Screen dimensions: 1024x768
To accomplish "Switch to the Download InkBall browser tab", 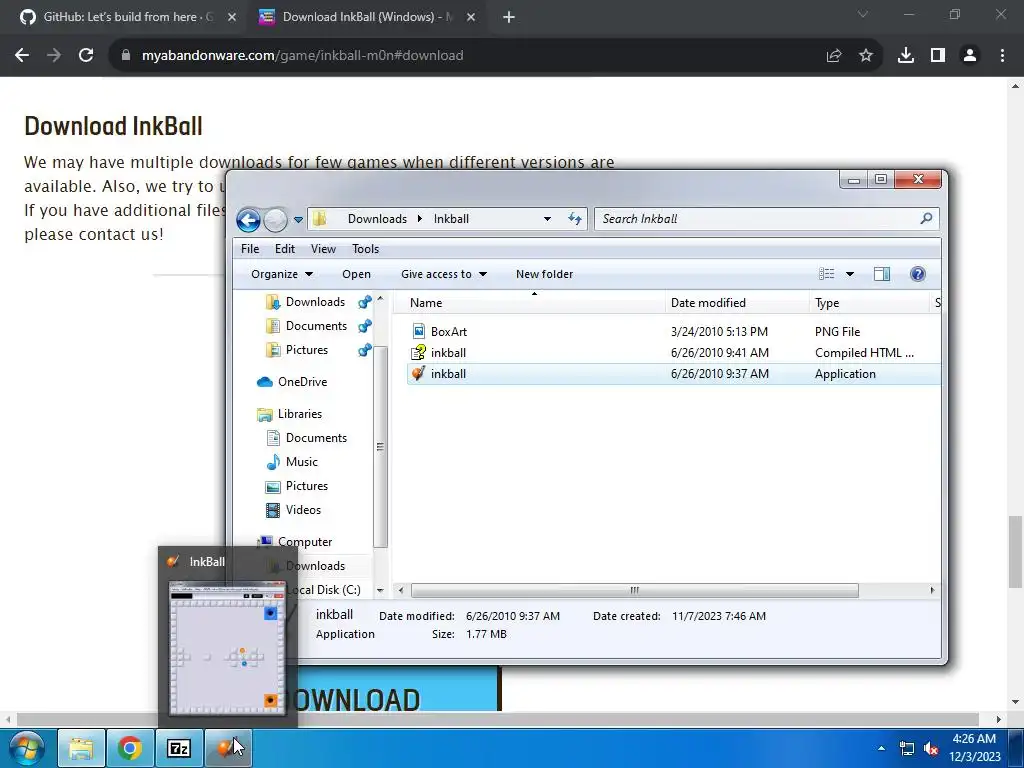I will click(368, 17).
